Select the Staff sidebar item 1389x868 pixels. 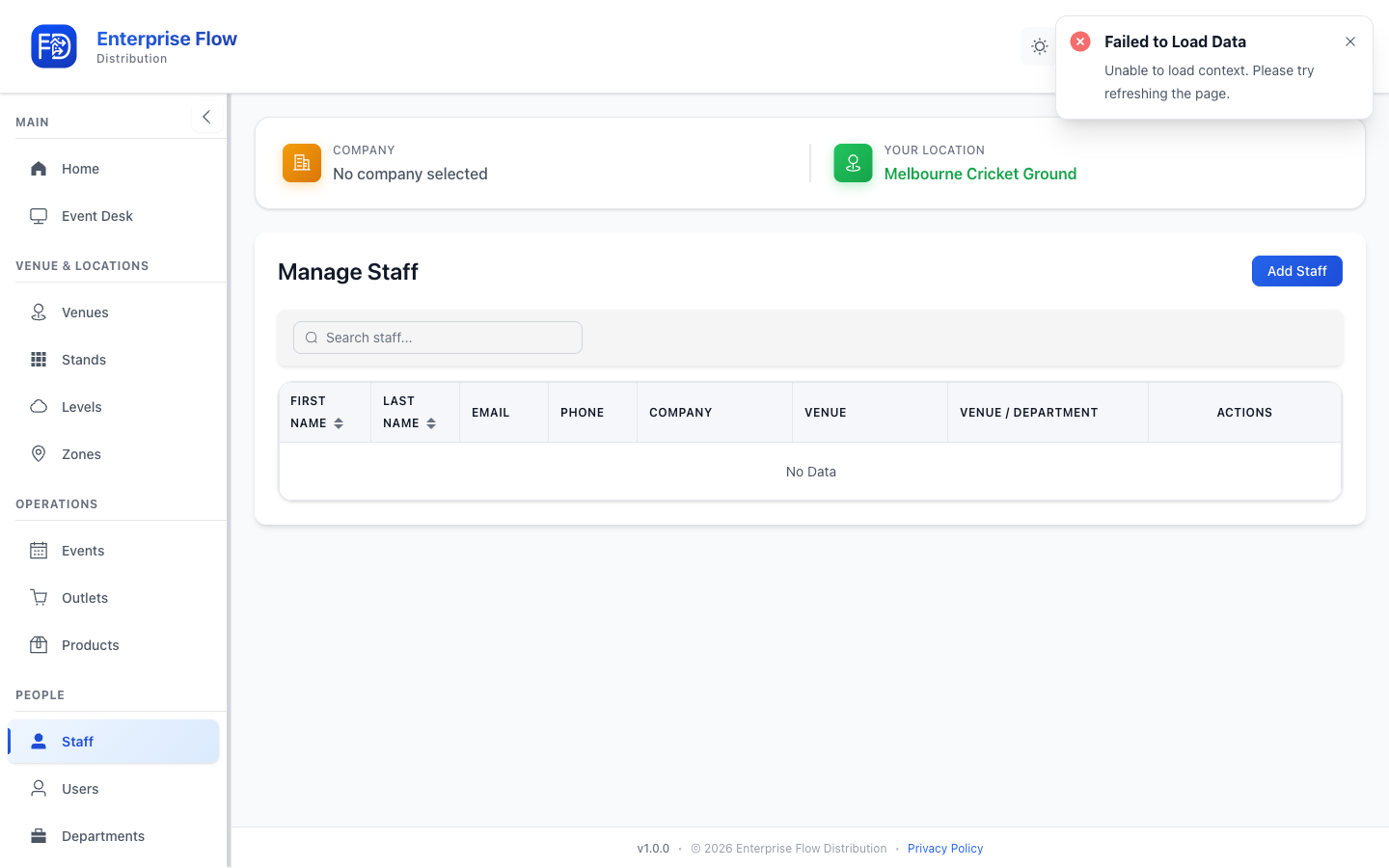coord(114,742)
